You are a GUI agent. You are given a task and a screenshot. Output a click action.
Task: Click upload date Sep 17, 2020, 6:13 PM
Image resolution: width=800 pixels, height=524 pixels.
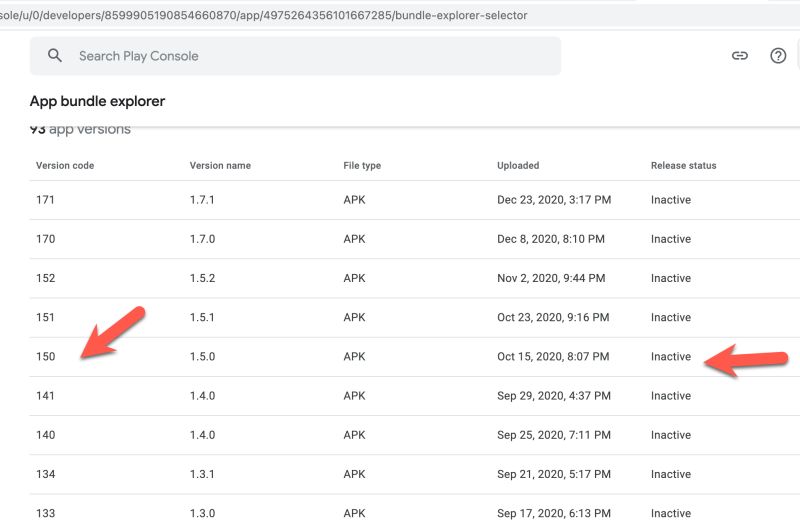[554, 513]
